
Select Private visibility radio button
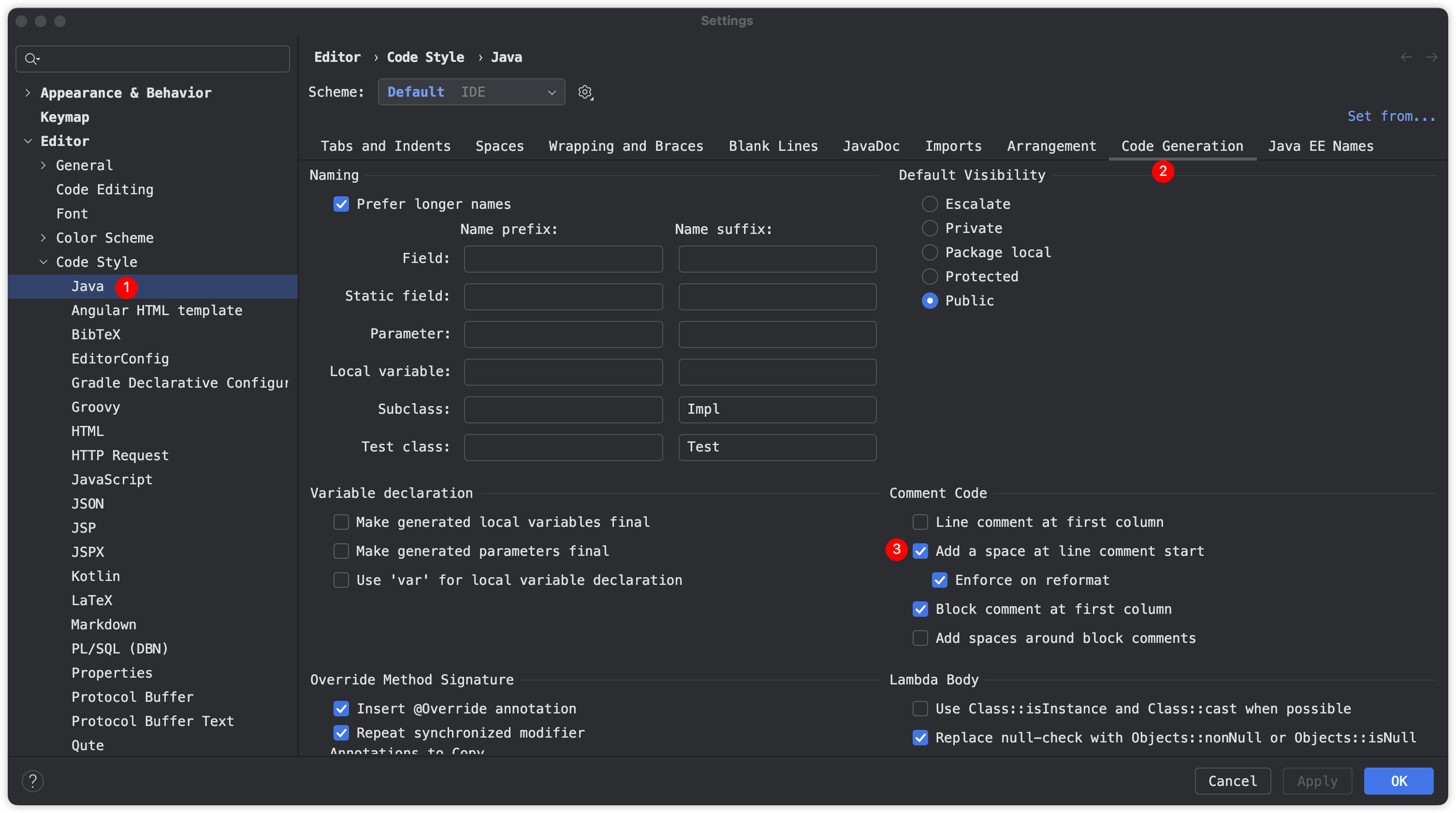[x=930, y=228]
